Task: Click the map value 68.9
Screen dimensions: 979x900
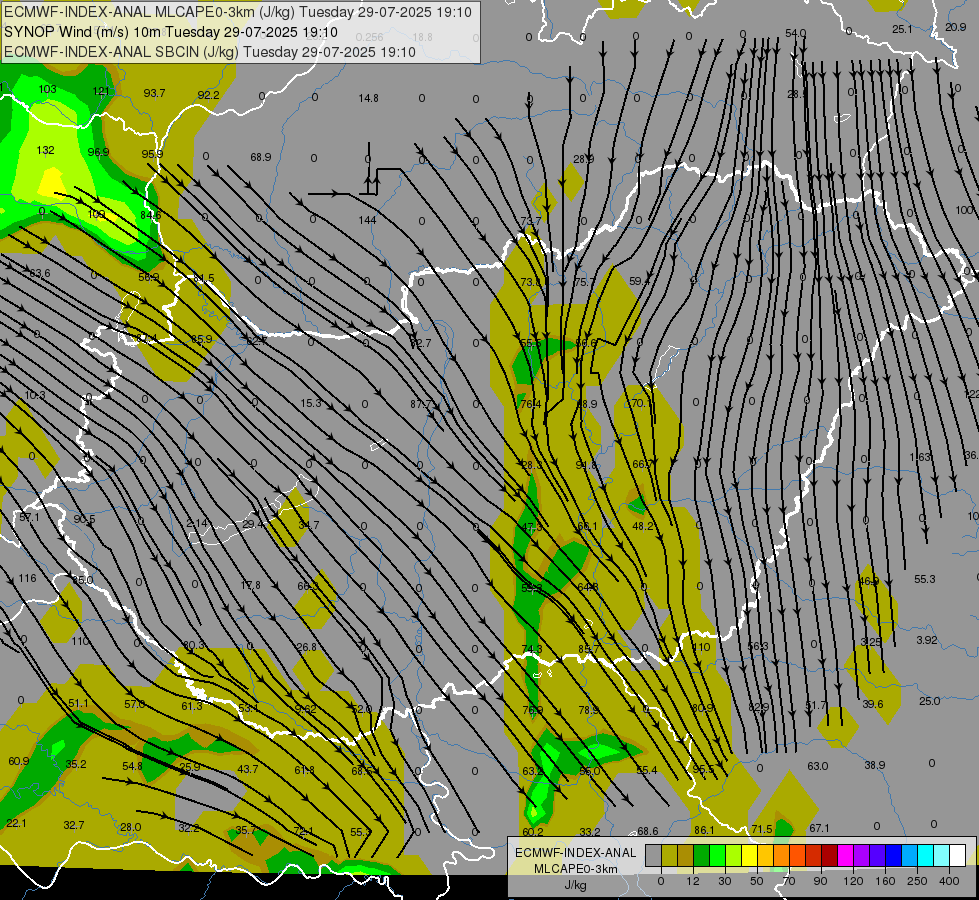Action: tap(261, 157)
